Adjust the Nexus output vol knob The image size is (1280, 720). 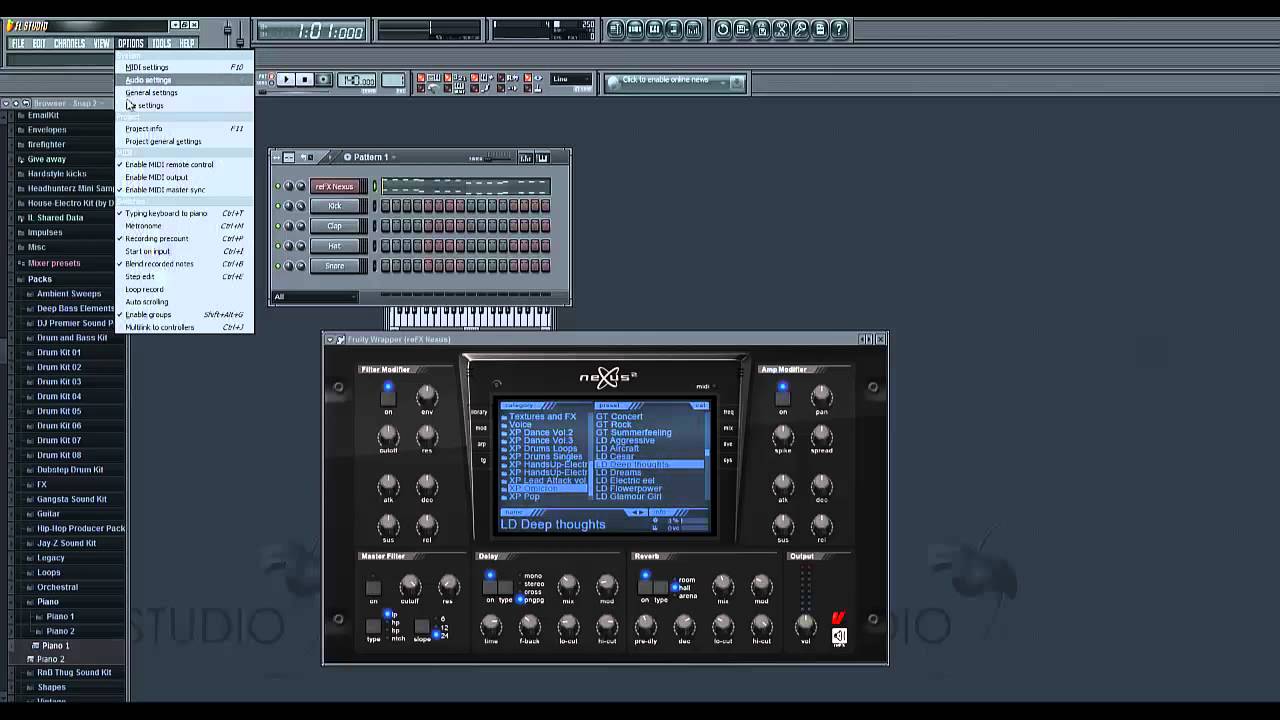click(x=805, y=625)
